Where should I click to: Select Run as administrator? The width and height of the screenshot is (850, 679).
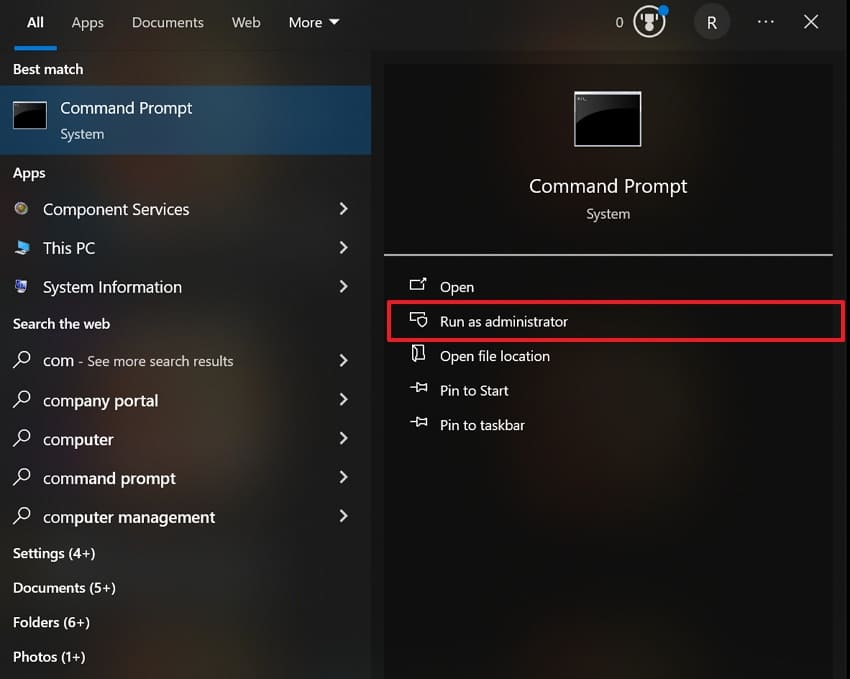pyautogui.click(x=504, y=321)
